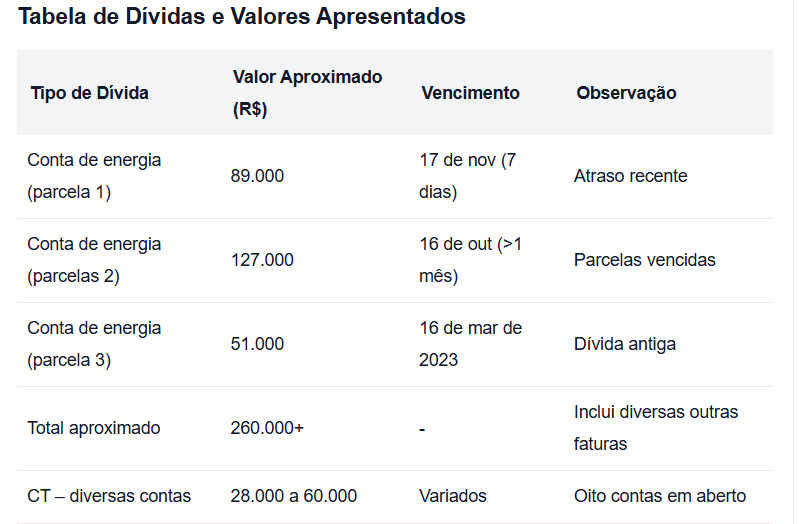The width and height of the screenshot is (801, 524).
Task: Select the "Parcelas vencidas" observation
Action: coord(644,260)
